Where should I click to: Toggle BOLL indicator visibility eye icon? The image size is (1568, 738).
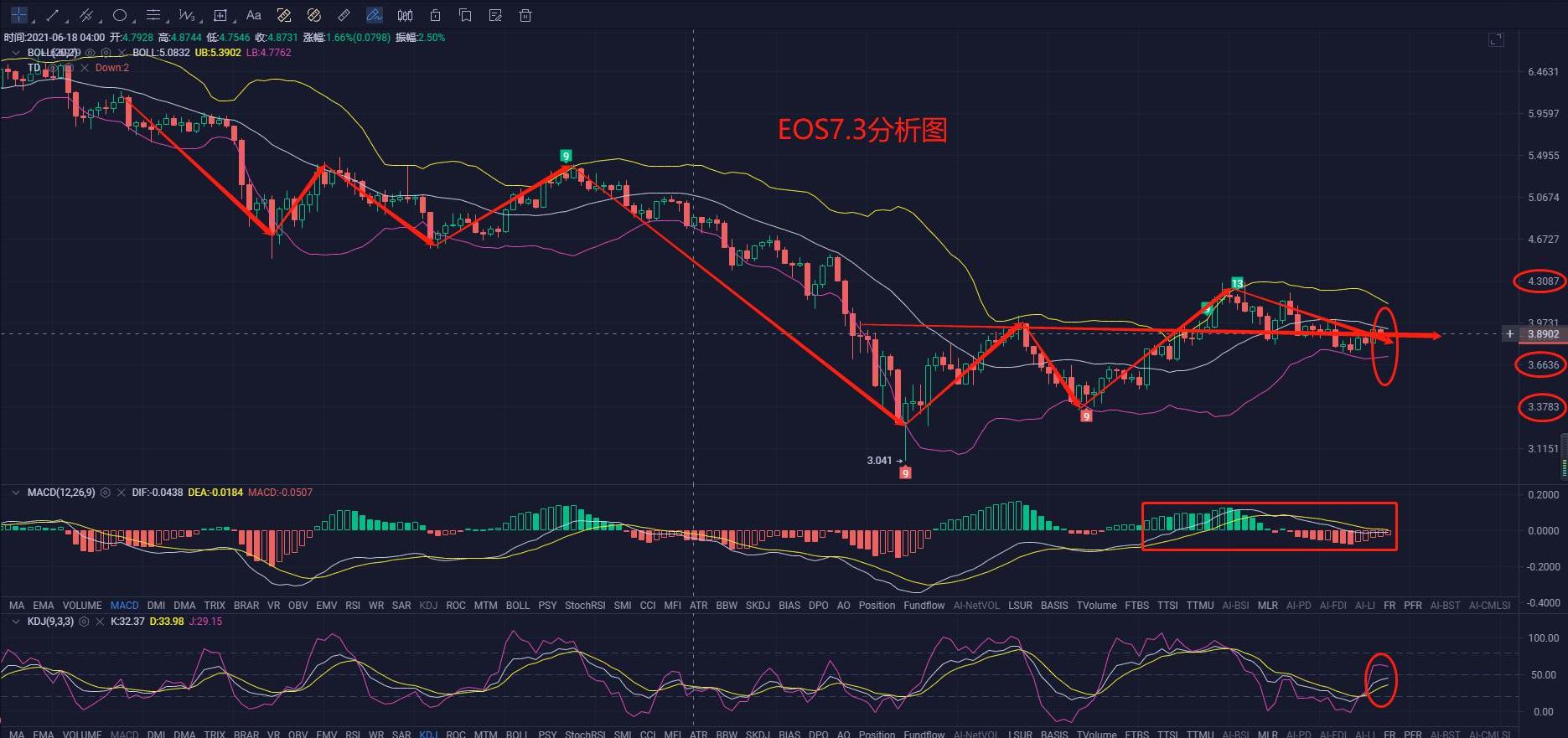(91, 53)
